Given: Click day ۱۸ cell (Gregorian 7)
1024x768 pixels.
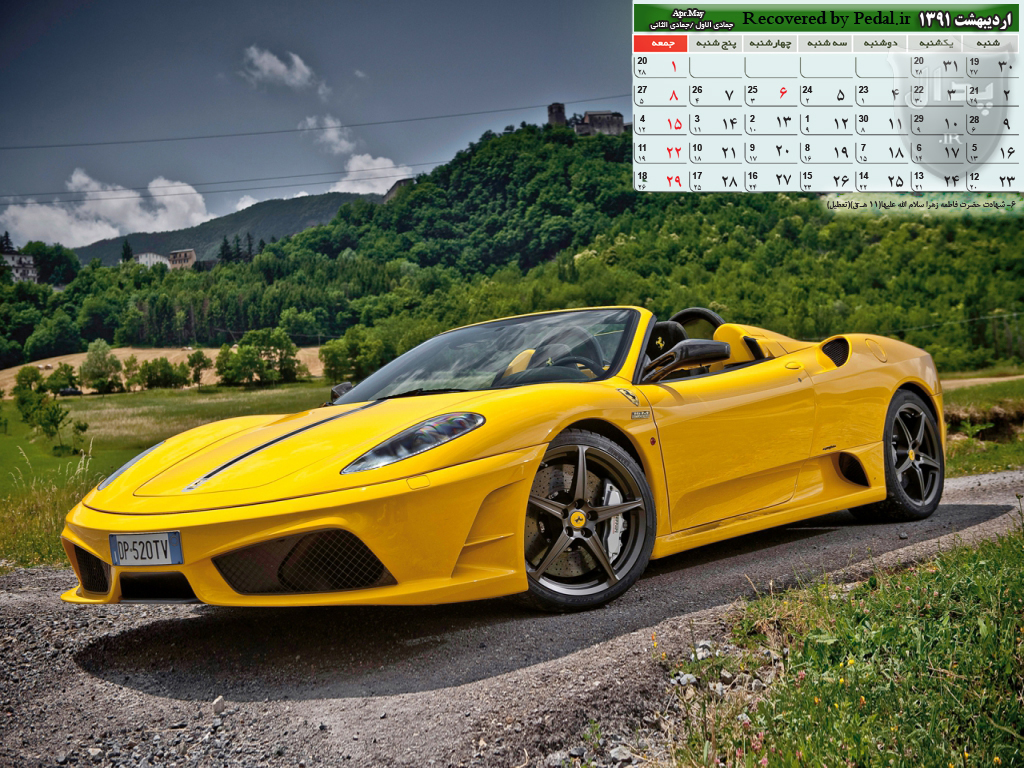Looking at the screenshot, I should point(882,152).
